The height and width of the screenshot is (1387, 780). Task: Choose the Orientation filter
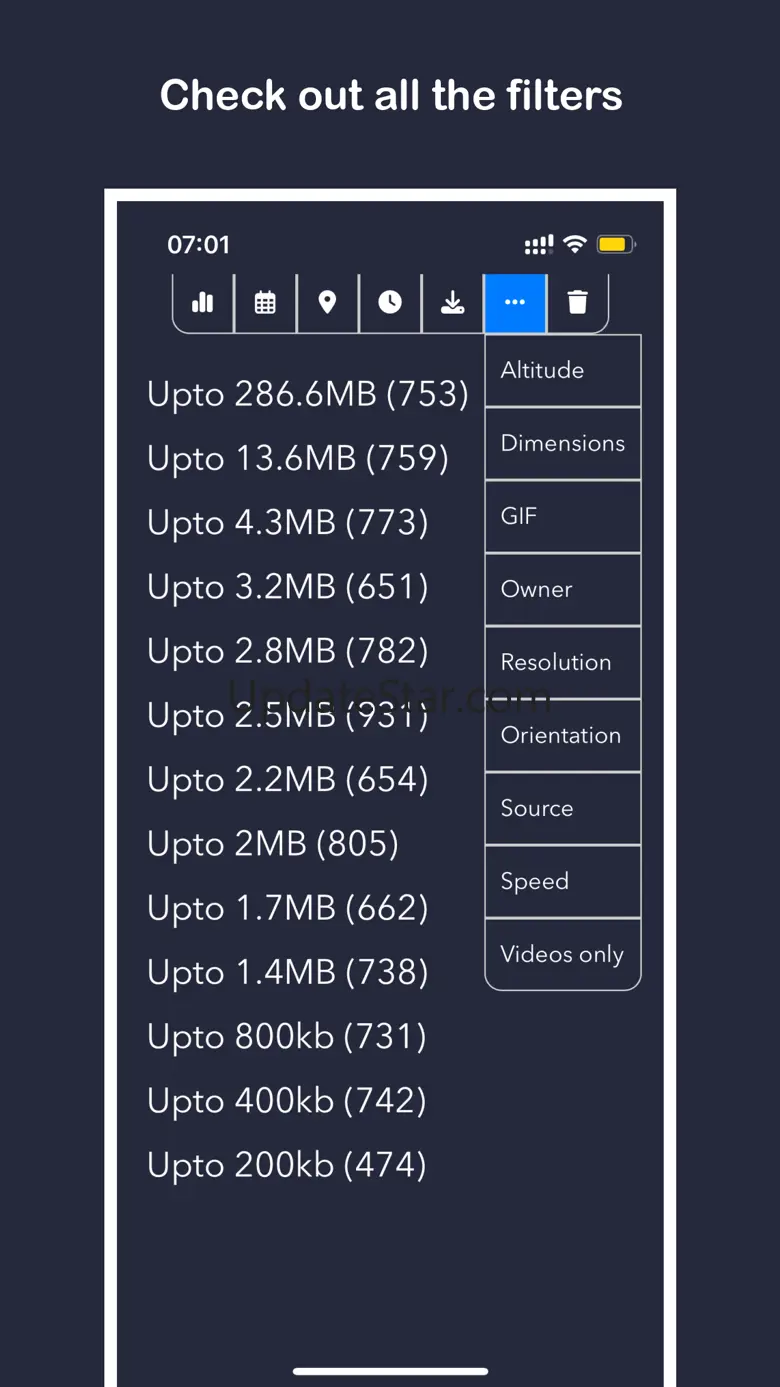click(562, 736)
